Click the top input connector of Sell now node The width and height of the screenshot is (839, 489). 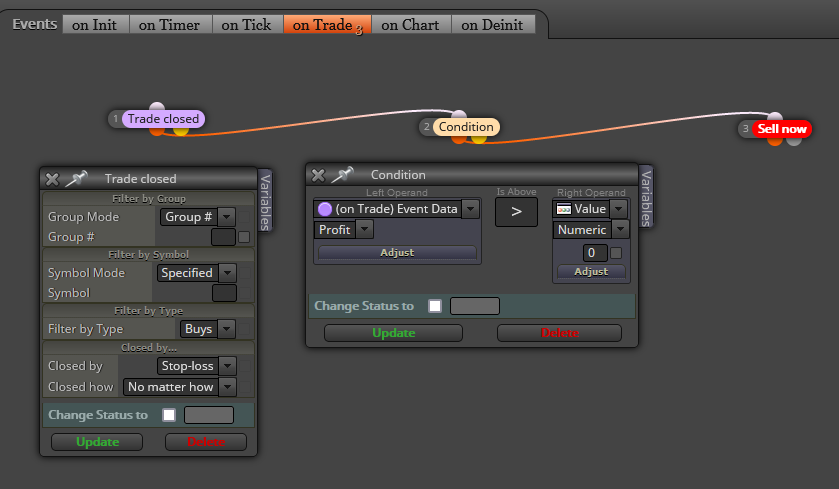pos(775,116)
